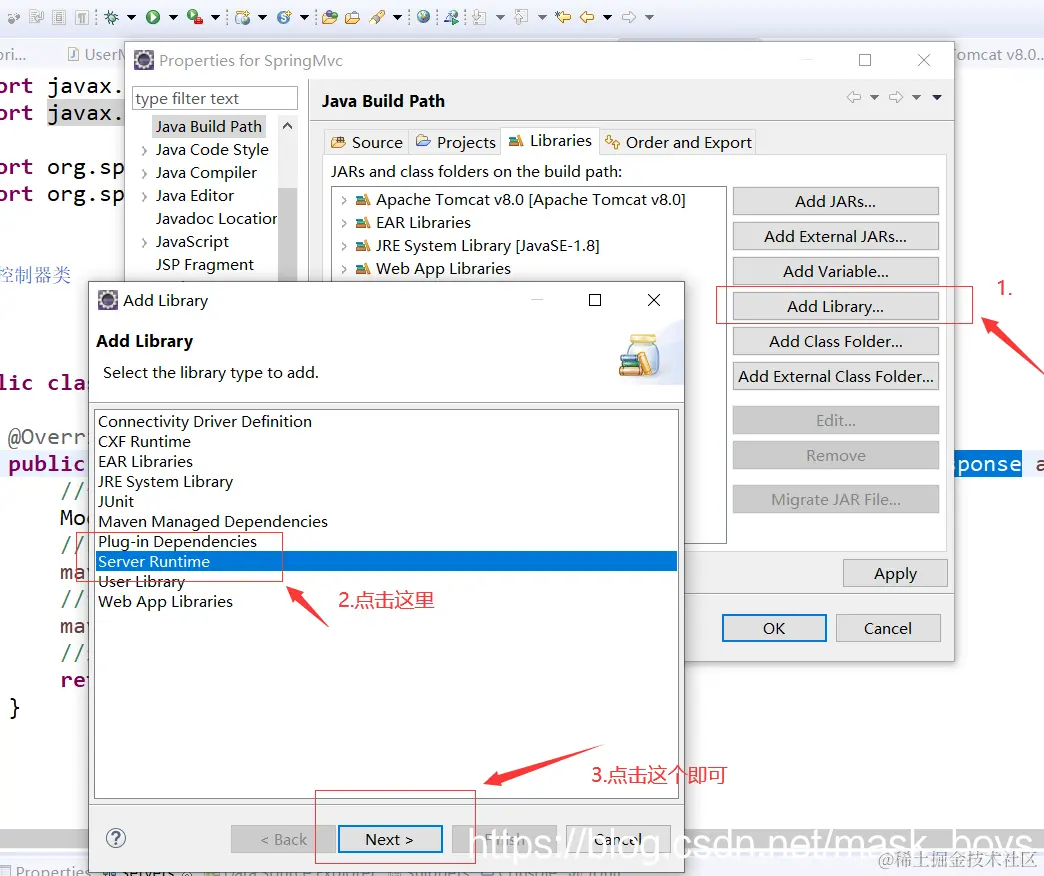Click the Add External Class Folder... button
1044x876 pixels.
click(x=836, y=376)
